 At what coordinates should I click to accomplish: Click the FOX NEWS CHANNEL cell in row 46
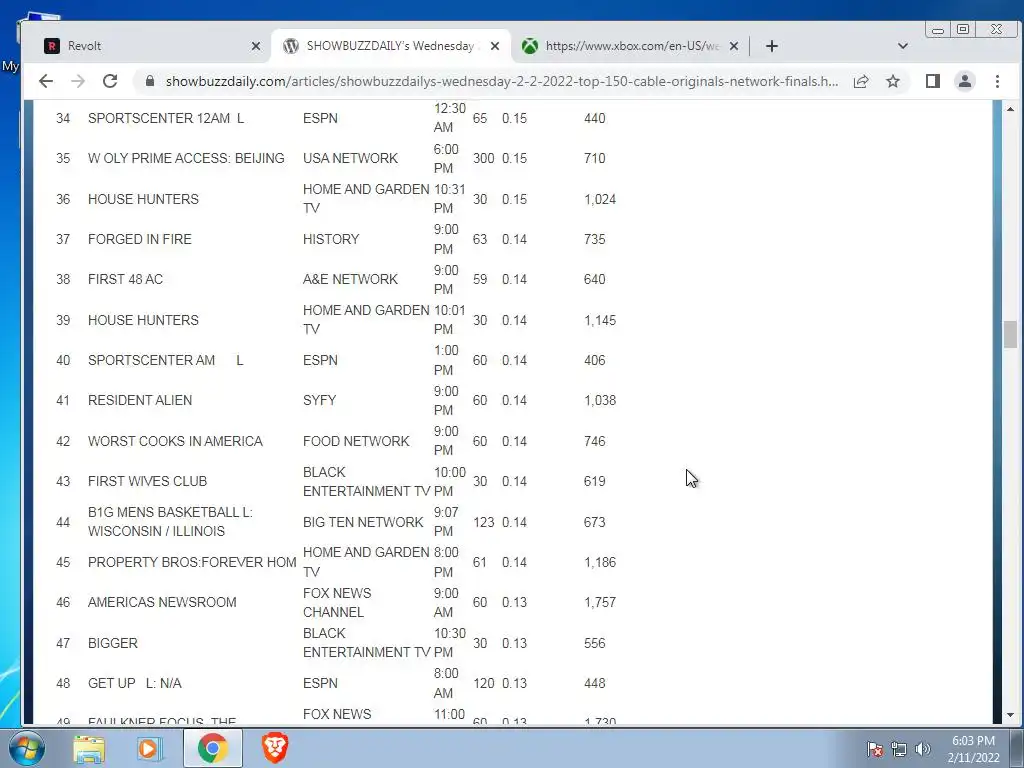(337, 602)
